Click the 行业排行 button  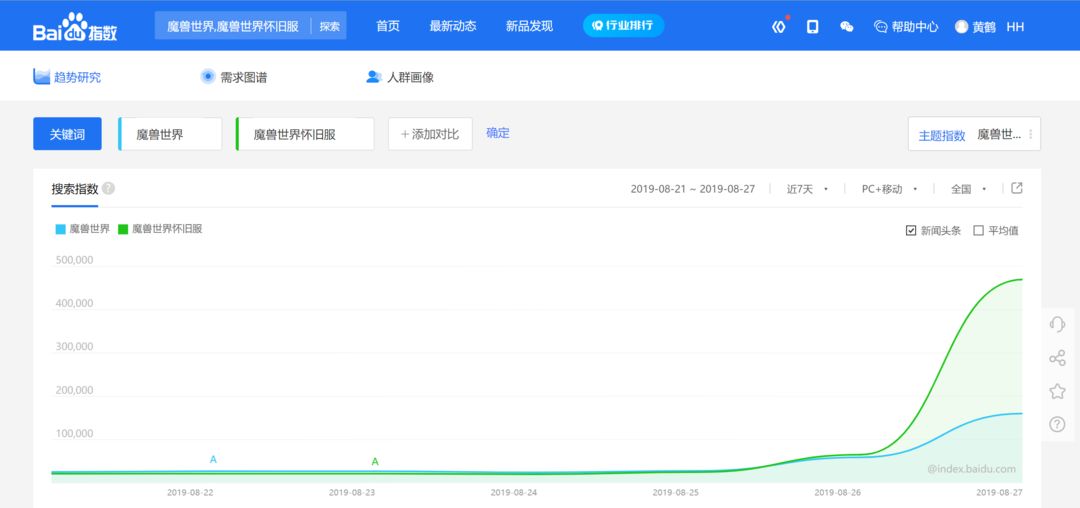[623, 25]
